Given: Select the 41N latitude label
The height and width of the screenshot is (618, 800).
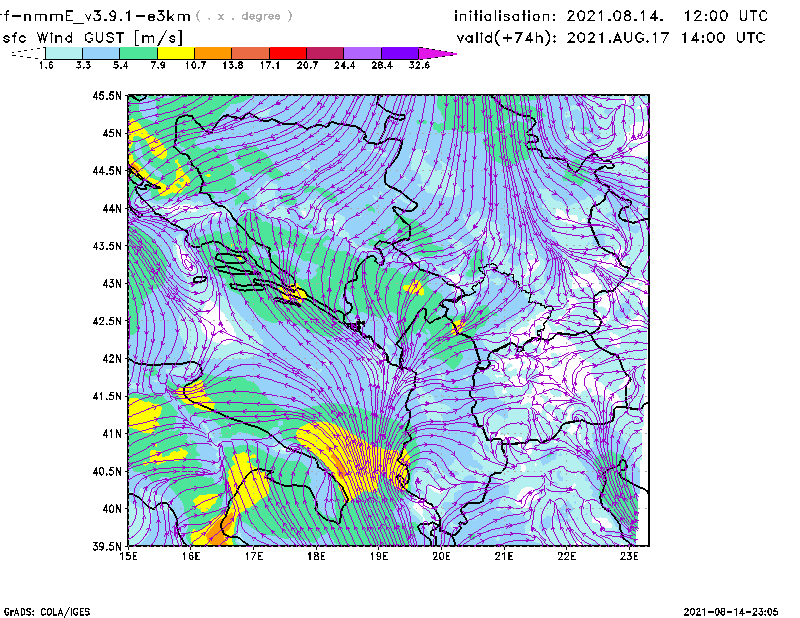Looking at the screenshot, I should (112, 434).
